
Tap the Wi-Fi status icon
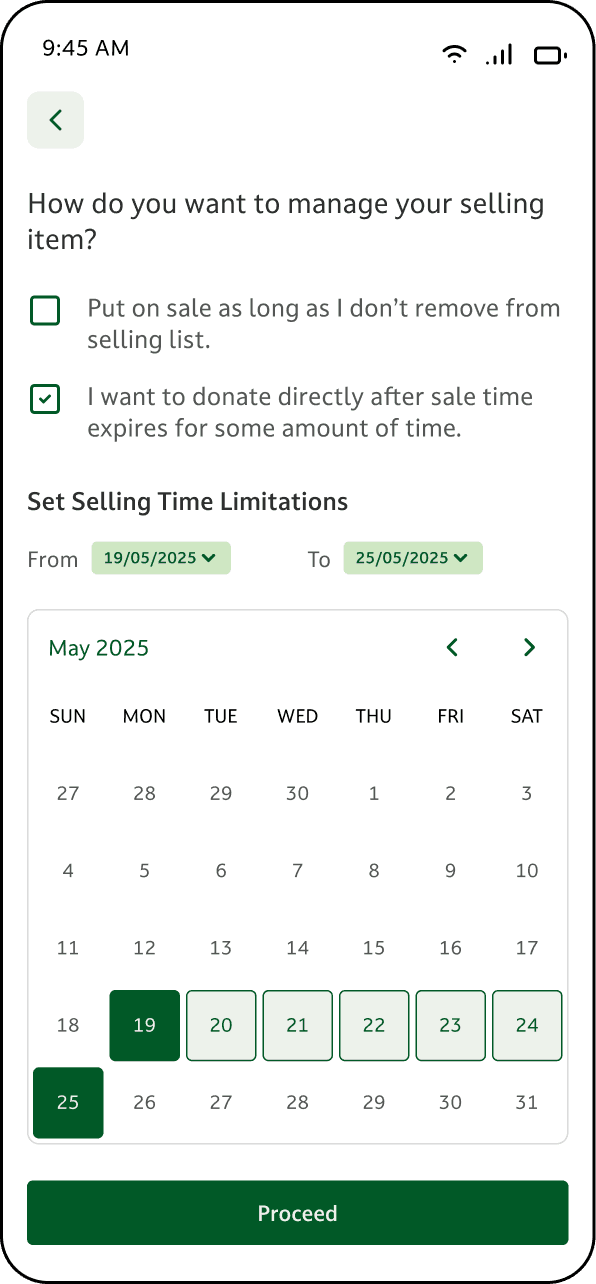tap(455, 55)
